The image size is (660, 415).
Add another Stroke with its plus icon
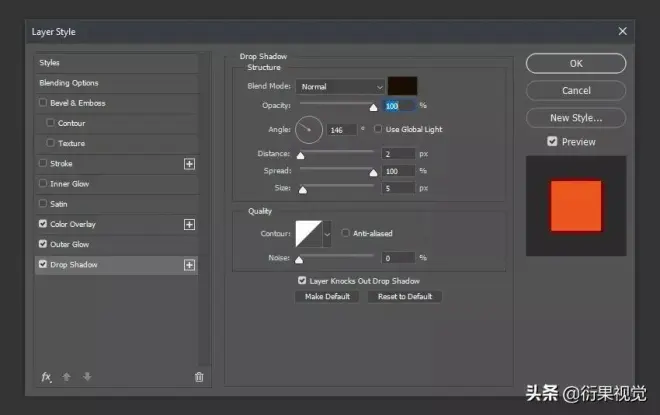click(189, 164)
